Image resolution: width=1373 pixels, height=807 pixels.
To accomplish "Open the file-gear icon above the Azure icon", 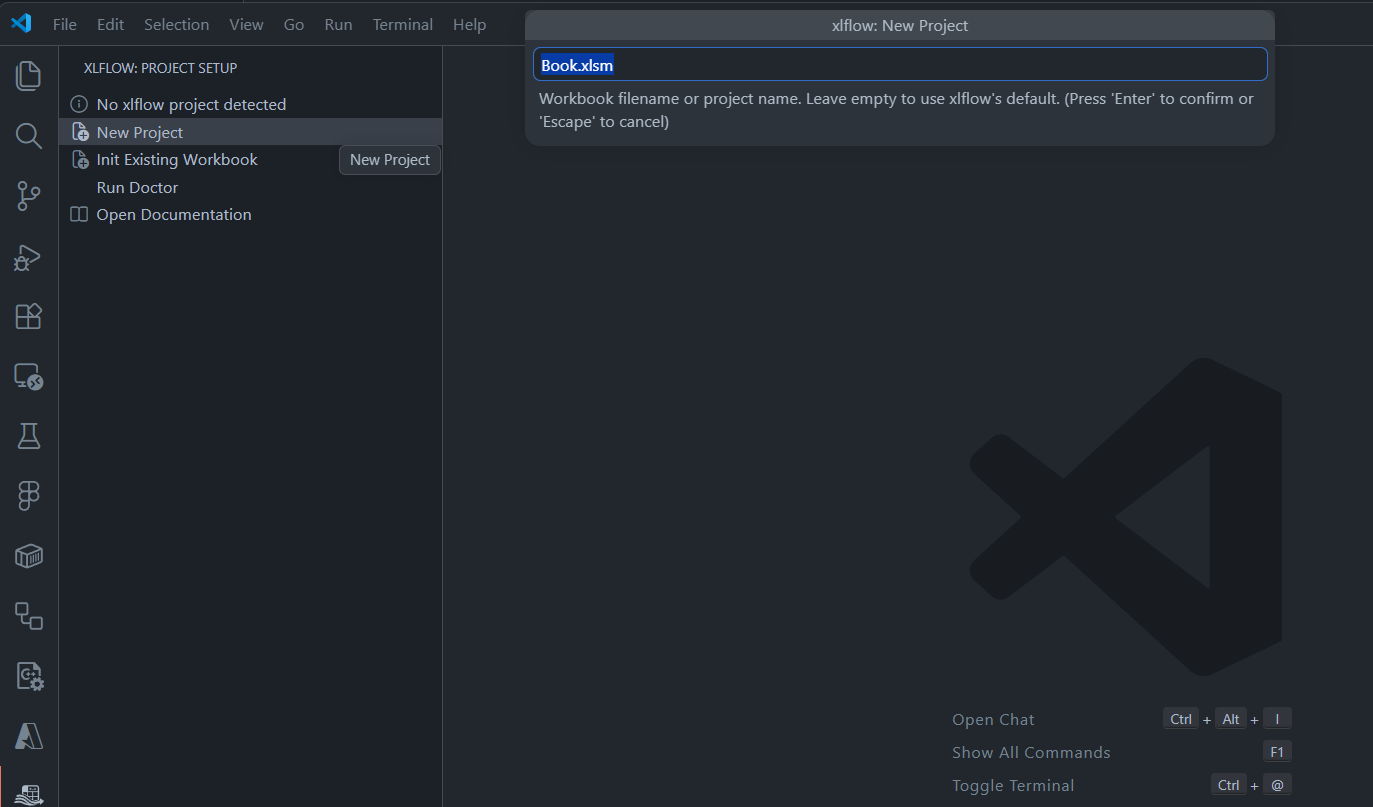I will click(29, 676).
